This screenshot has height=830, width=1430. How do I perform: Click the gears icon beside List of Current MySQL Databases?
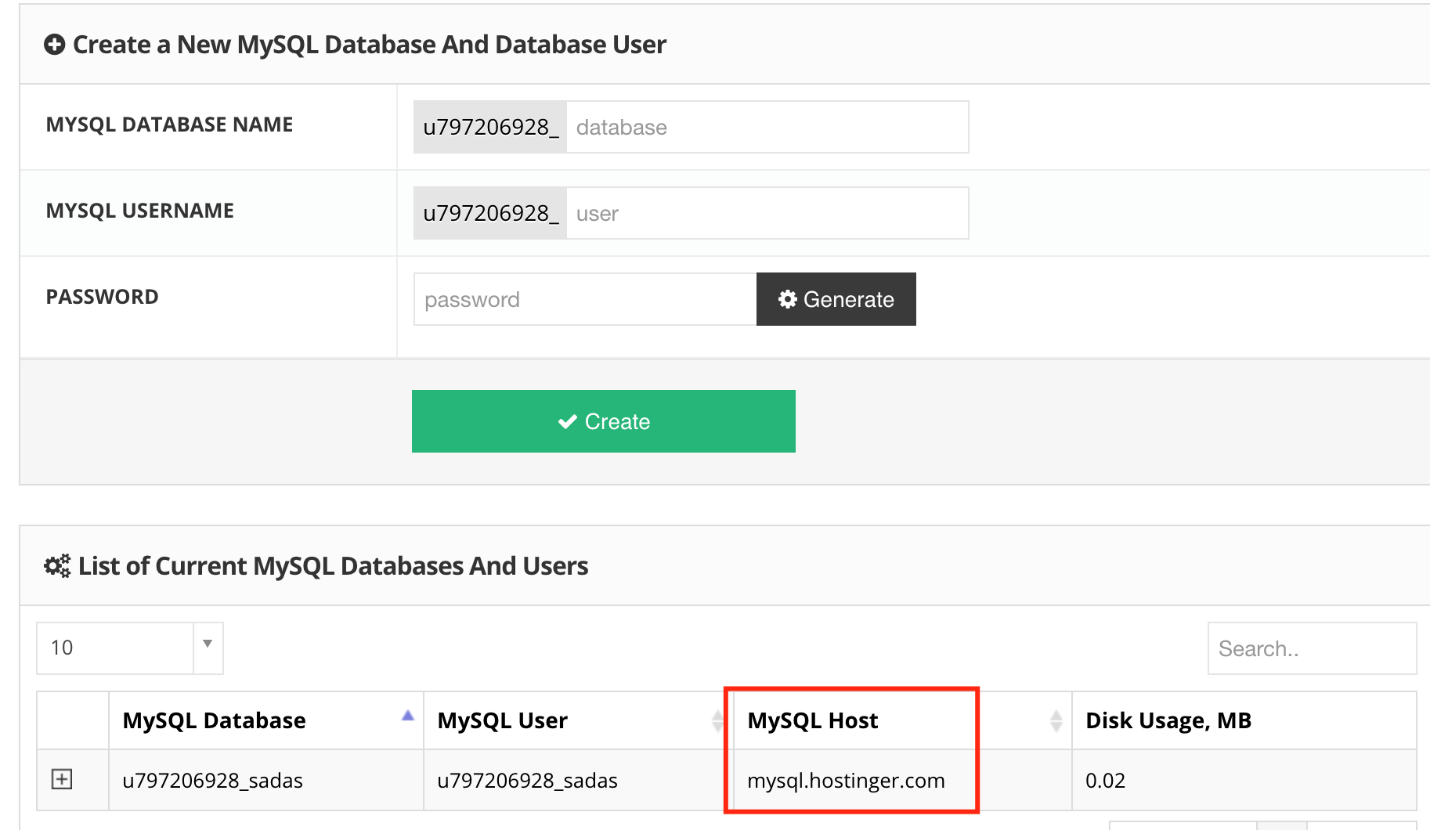[57, 566]
